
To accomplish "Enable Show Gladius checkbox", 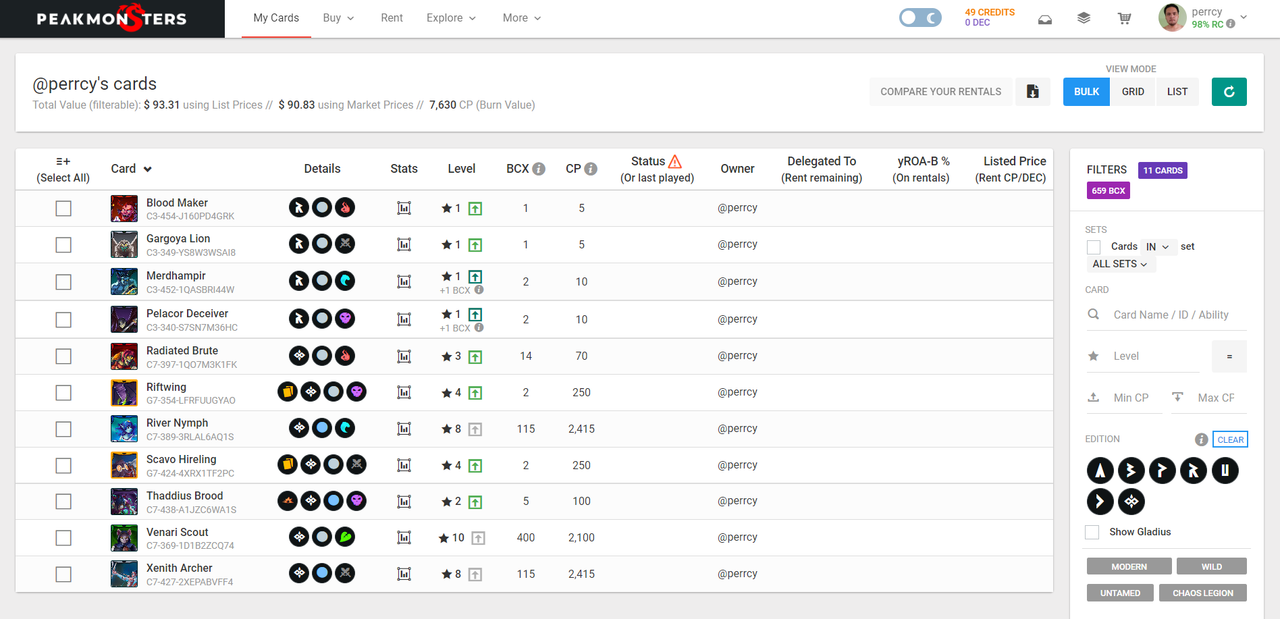I will (1093, 532).
